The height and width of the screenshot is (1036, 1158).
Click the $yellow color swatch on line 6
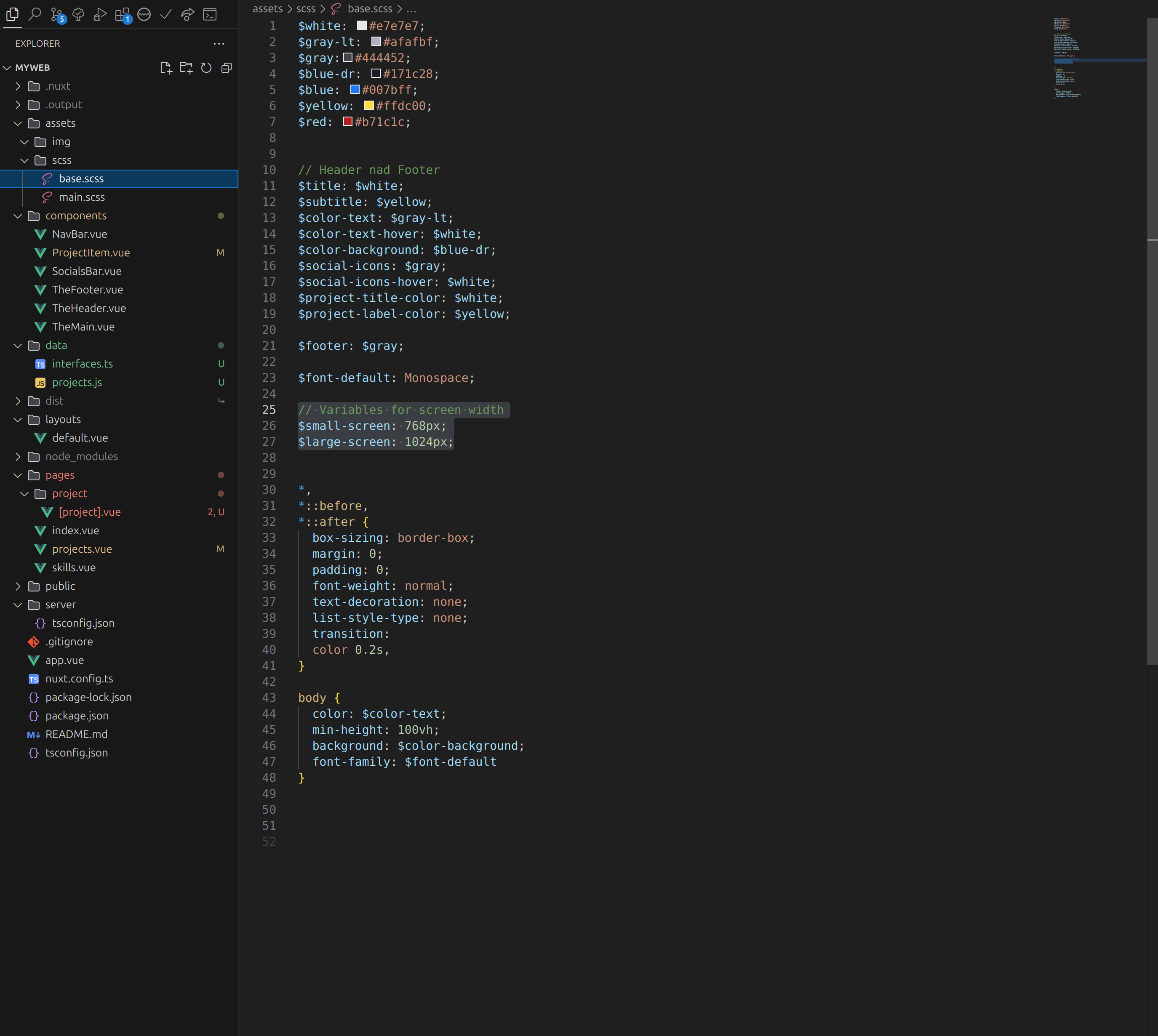pos(369,105)
